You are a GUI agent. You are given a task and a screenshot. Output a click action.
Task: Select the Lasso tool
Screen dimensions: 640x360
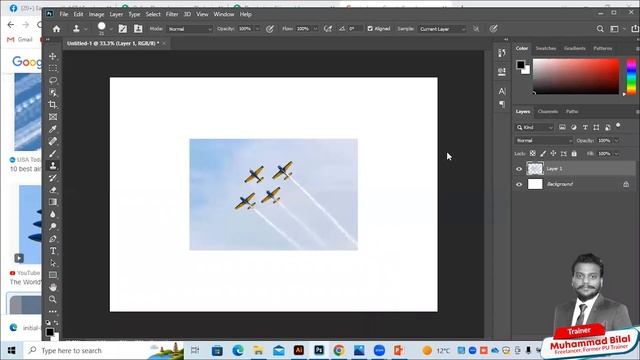click(x=53, y=80)
